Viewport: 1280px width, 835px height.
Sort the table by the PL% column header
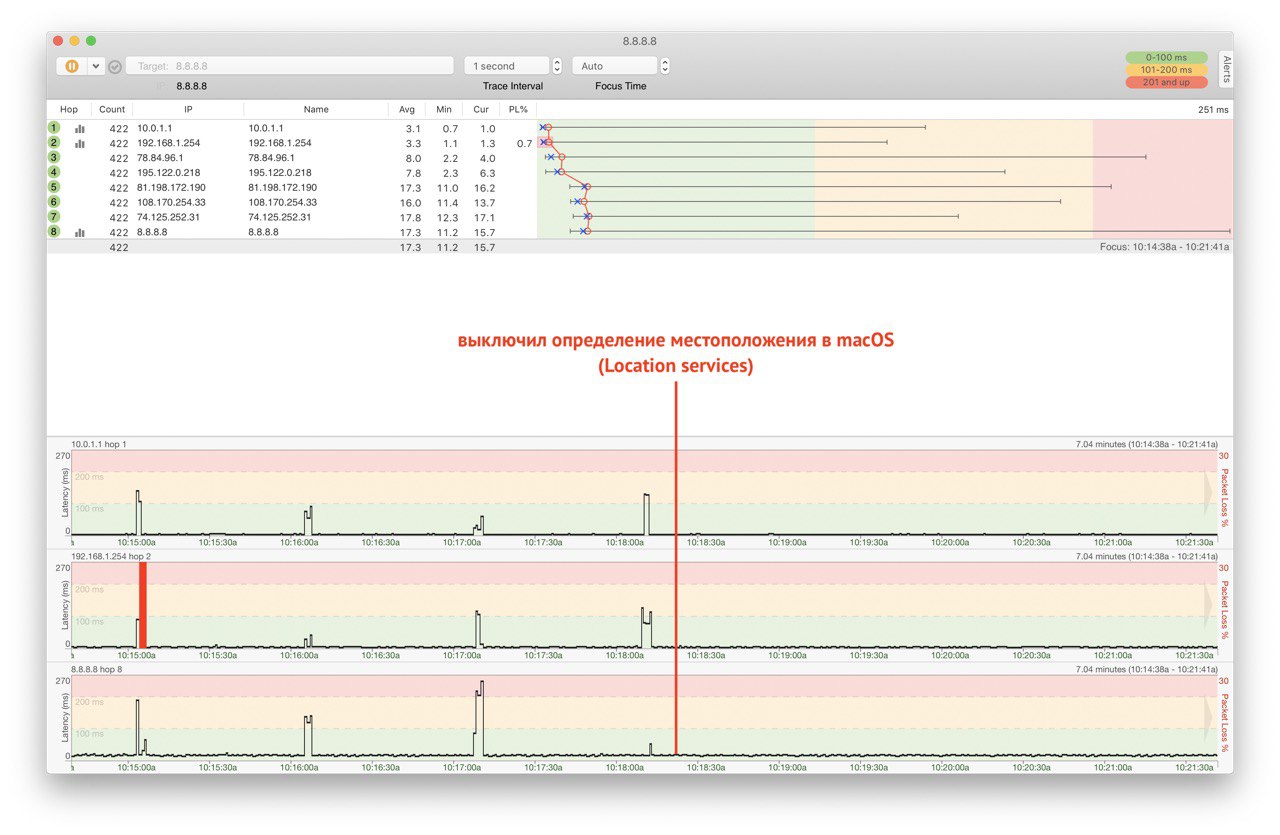(x=518, y=109)
